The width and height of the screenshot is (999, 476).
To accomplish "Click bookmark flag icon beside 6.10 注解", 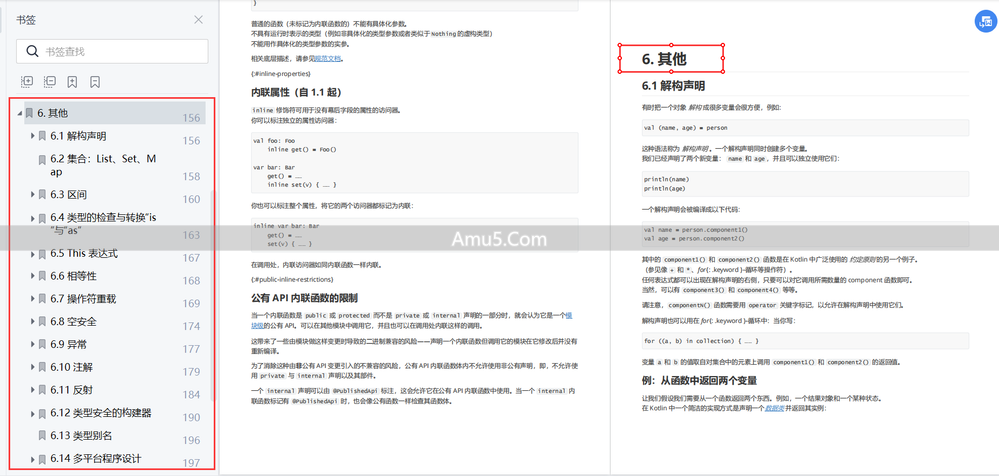I will coord(42,368).
